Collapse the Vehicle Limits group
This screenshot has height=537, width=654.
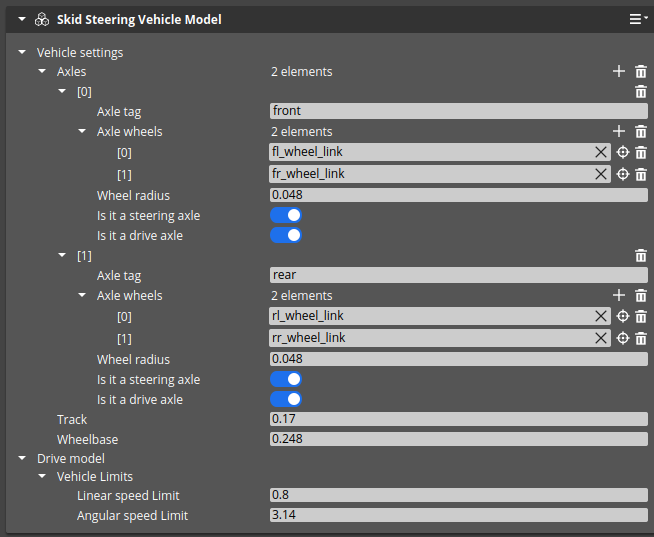click(x=42, y=477)
